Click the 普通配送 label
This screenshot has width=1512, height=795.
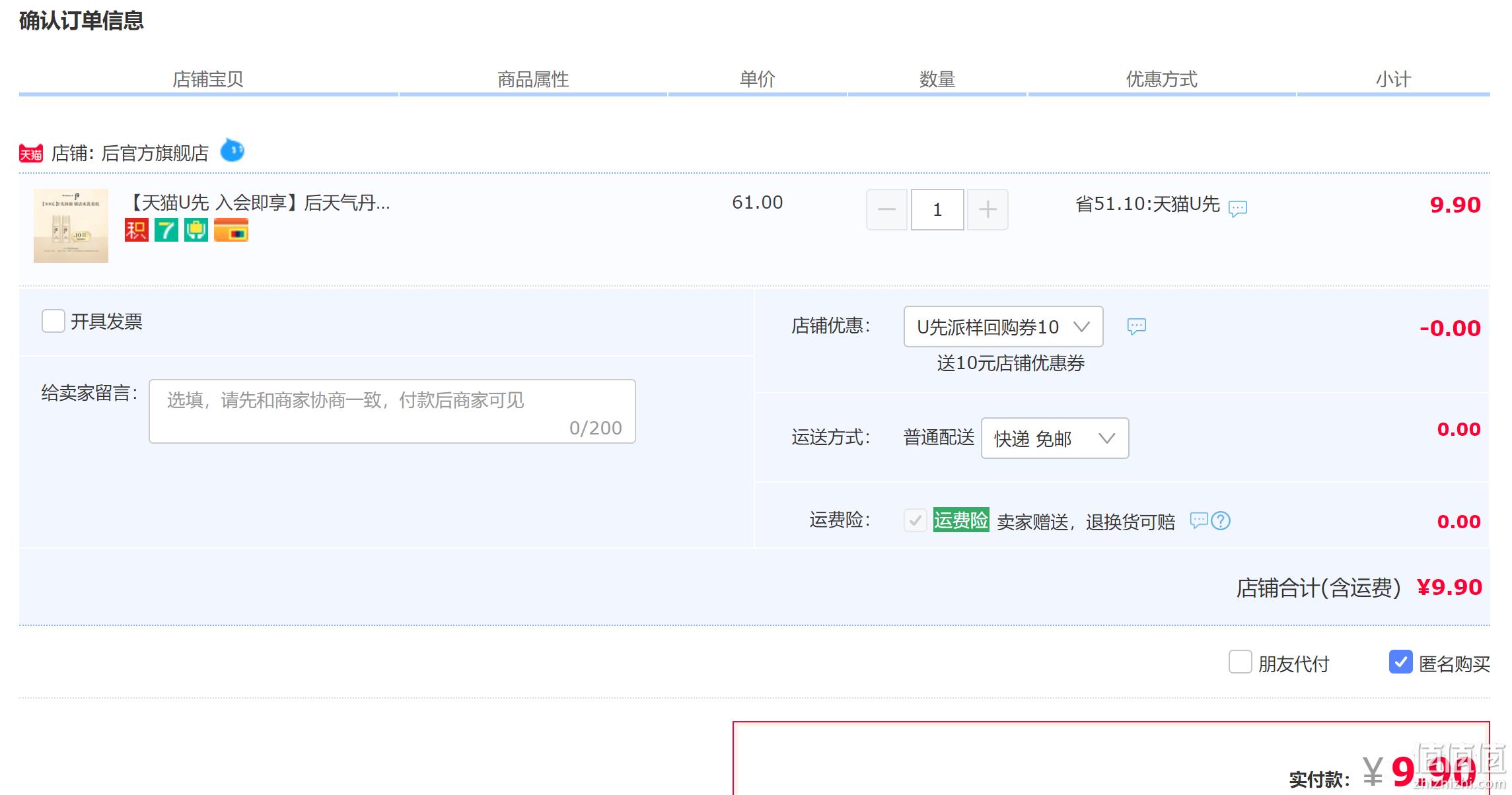coord(939,437)
